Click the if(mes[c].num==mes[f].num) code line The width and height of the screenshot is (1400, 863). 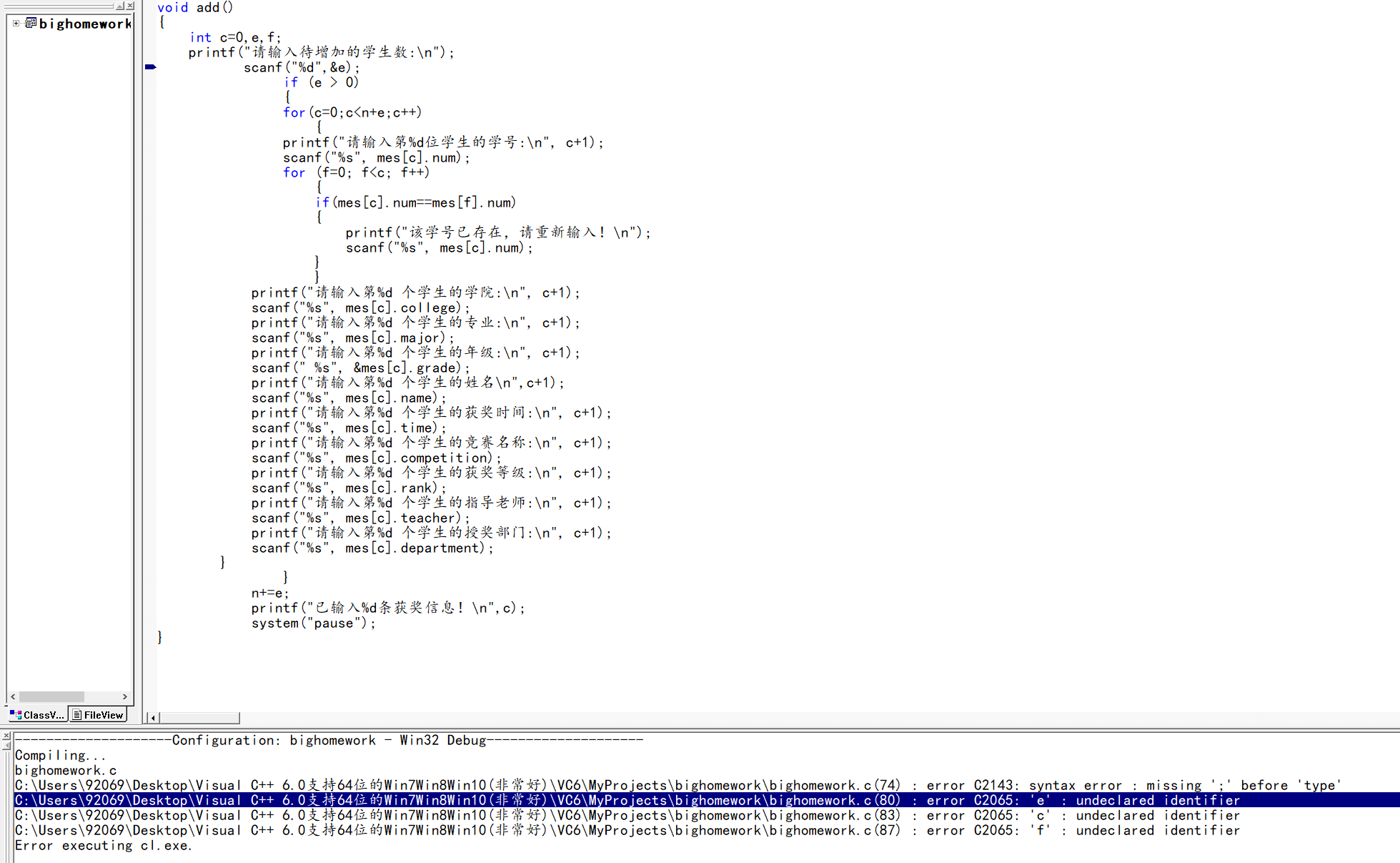(x=416, y=202)
